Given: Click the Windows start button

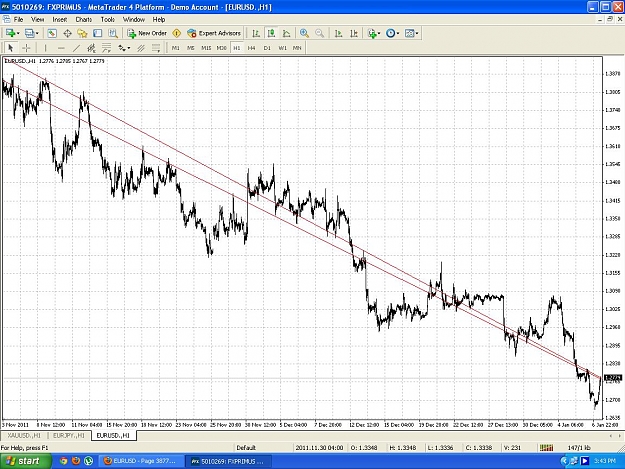Looking at the screenshot, I should point(26,461).
